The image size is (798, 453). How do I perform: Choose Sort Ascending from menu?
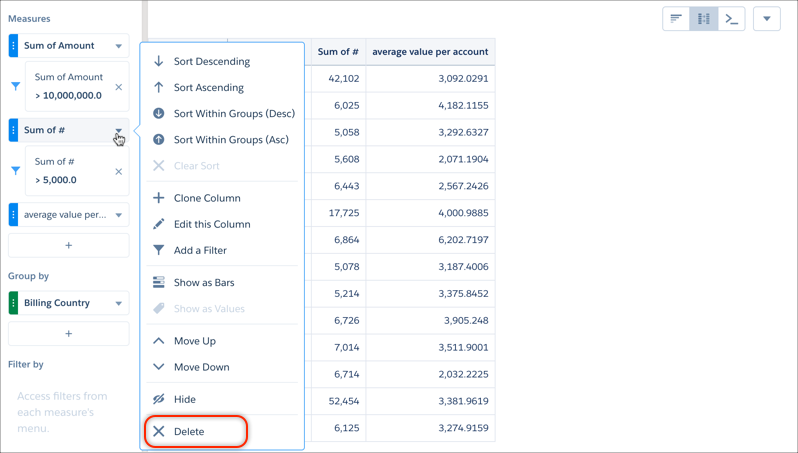(222, 88)
